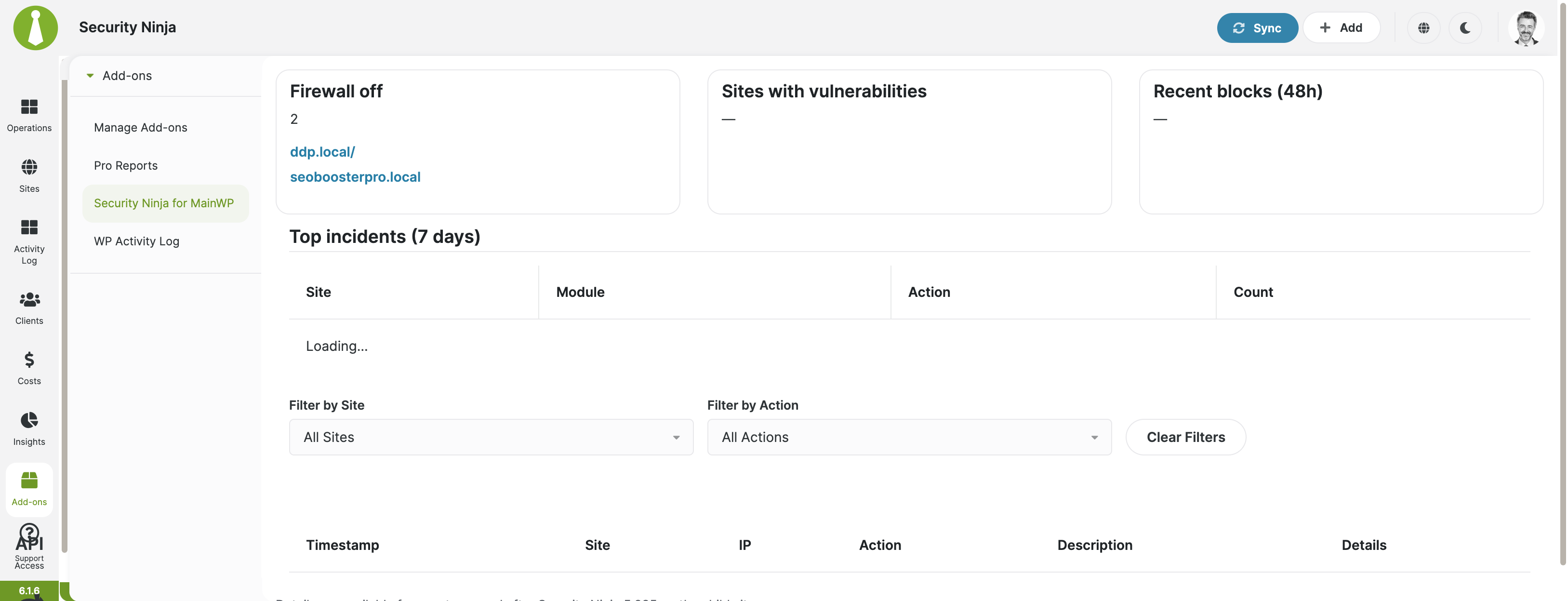Click the Top incidents (7 days) heading

pyautogui.click(x=385, y=236)
